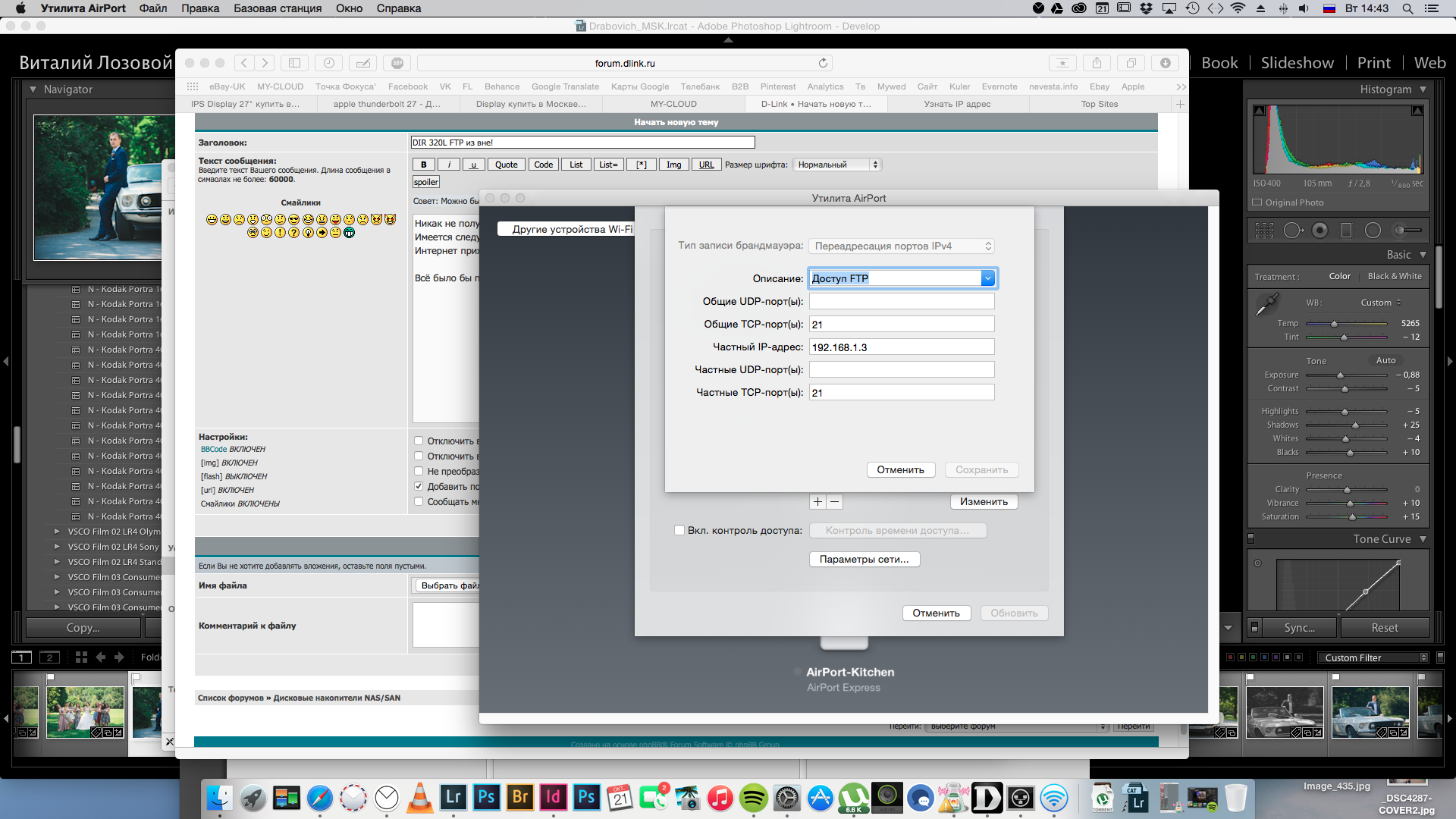Open the Базовая станция menu
This screenshot has width=1456, height=819.
[x=277, y=8]
